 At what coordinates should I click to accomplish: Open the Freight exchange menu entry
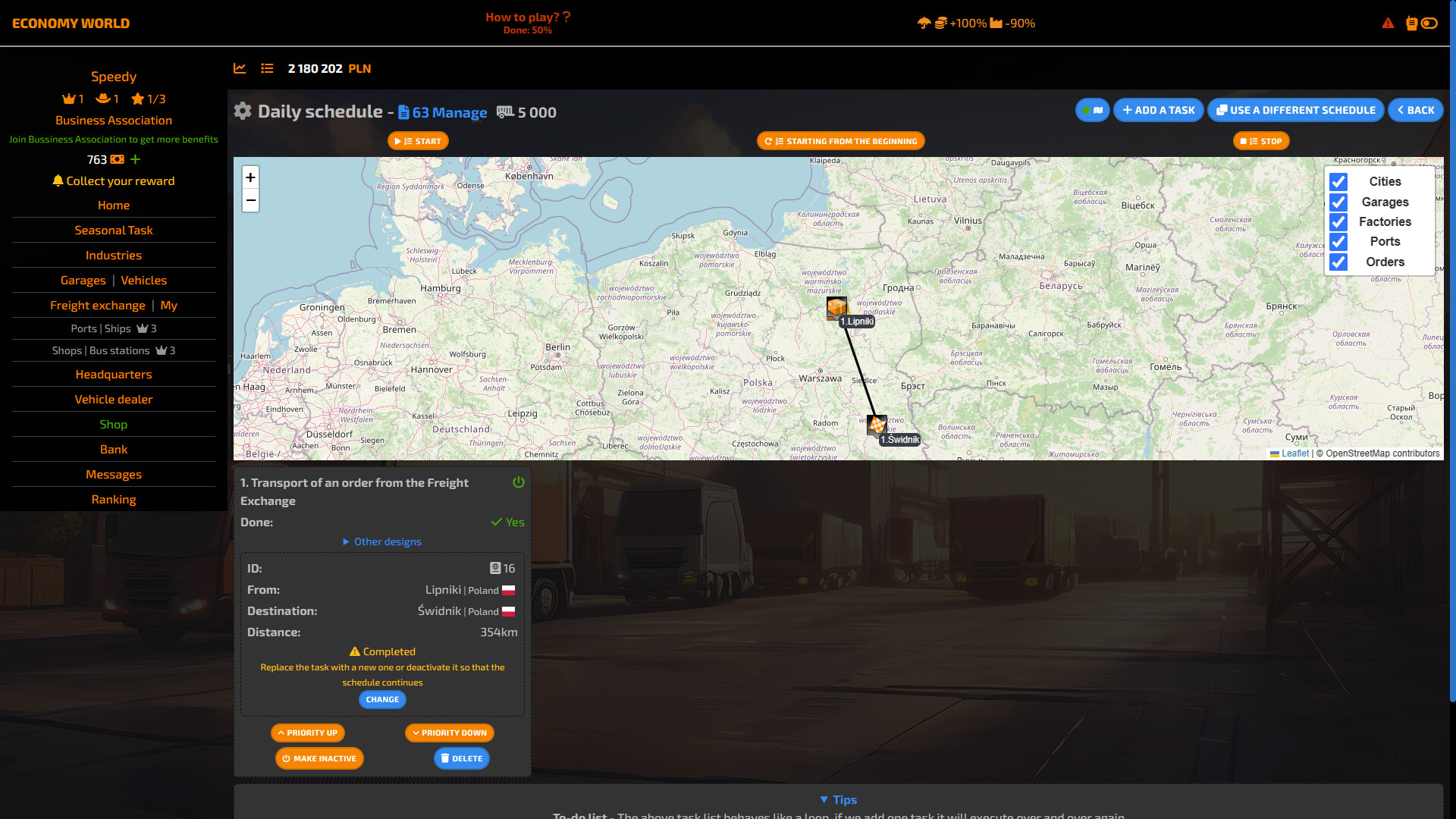click(x=97, y=305)
